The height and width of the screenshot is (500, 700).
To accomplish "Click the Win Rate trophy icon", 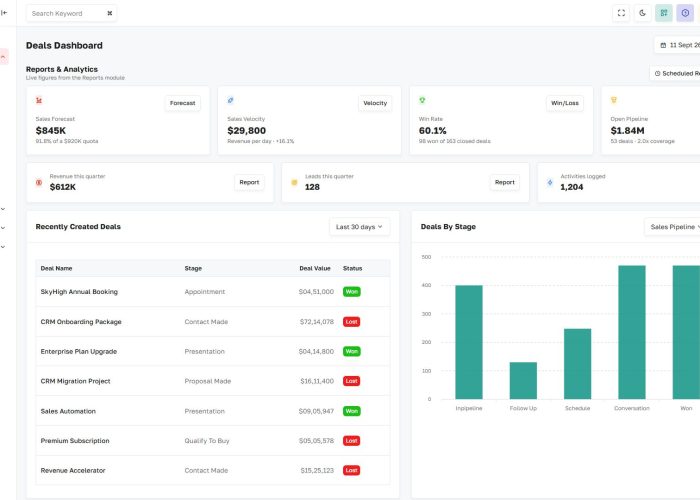I will (422, 100).
